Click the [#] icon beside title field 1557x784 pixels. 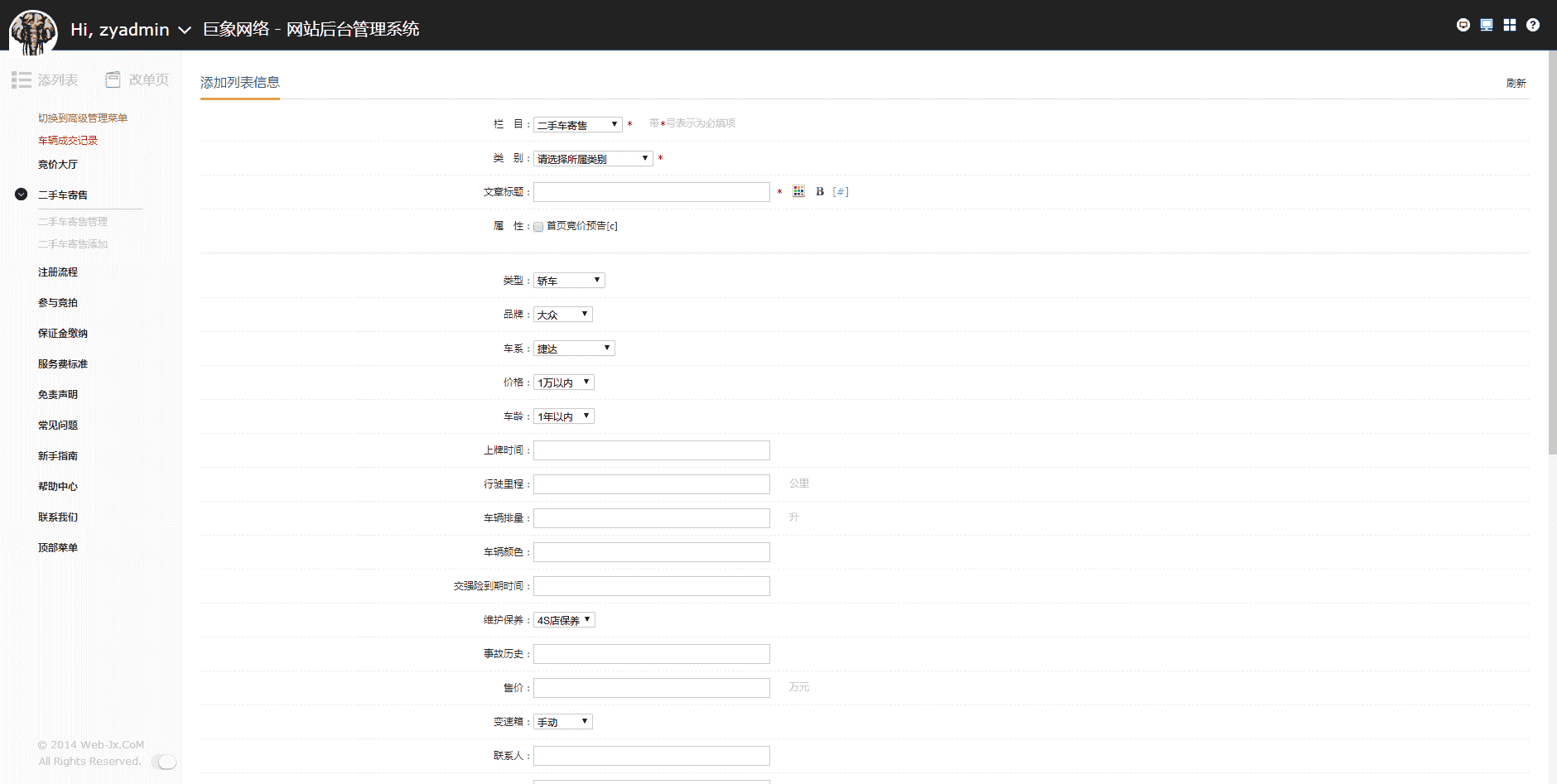coord(841,192)
